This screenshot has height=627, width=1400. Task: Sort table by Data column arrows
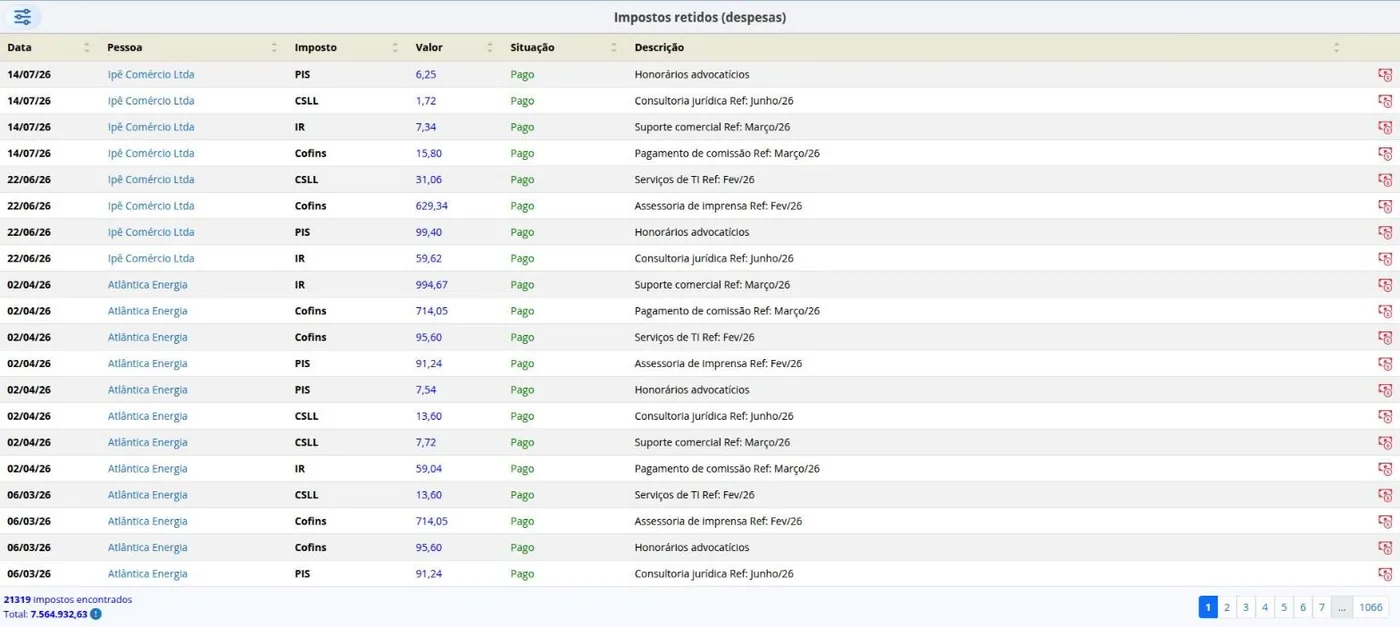[86, 48]
